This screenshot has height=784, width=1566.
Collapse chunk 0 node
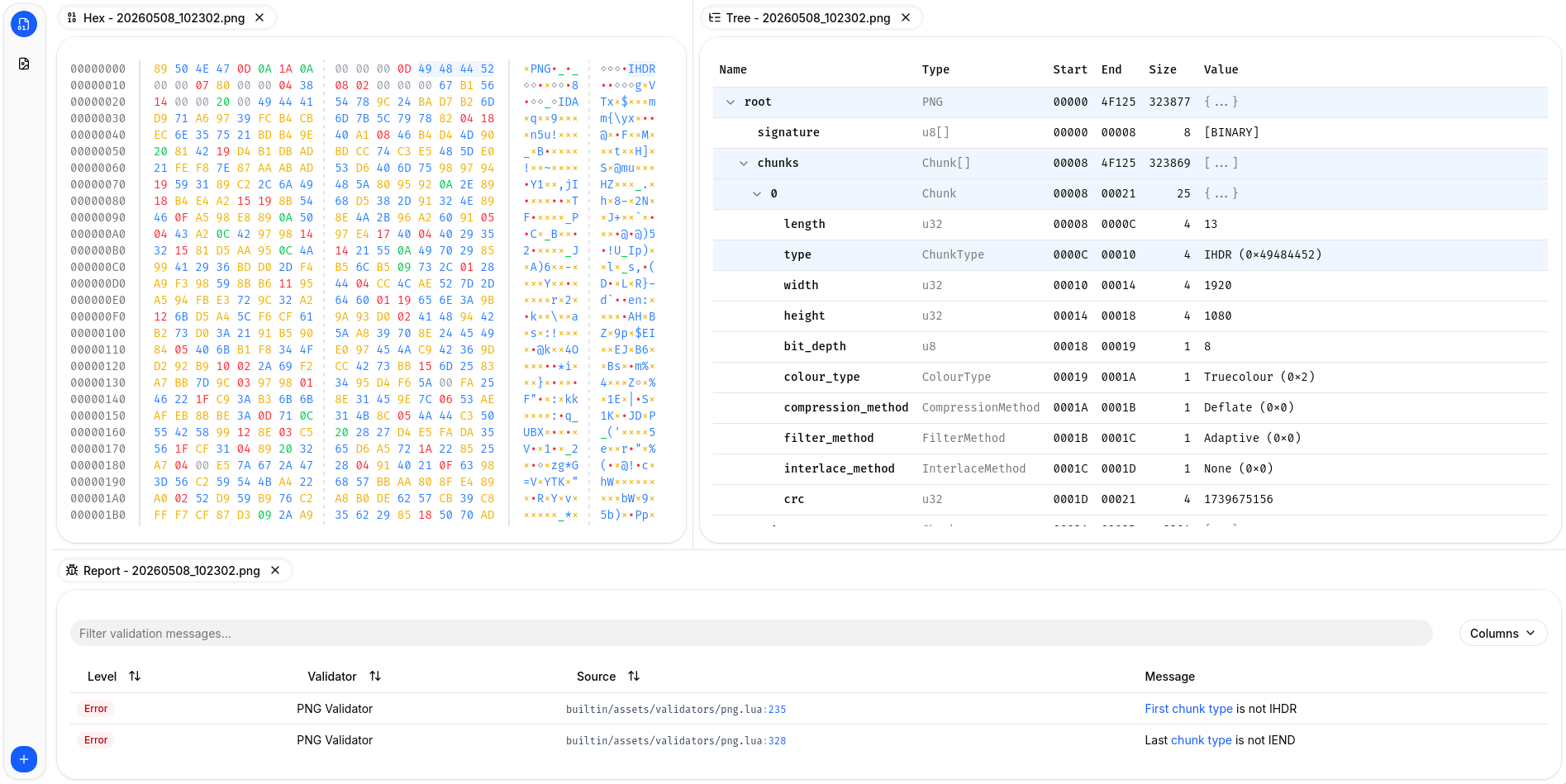click(757, 193)
